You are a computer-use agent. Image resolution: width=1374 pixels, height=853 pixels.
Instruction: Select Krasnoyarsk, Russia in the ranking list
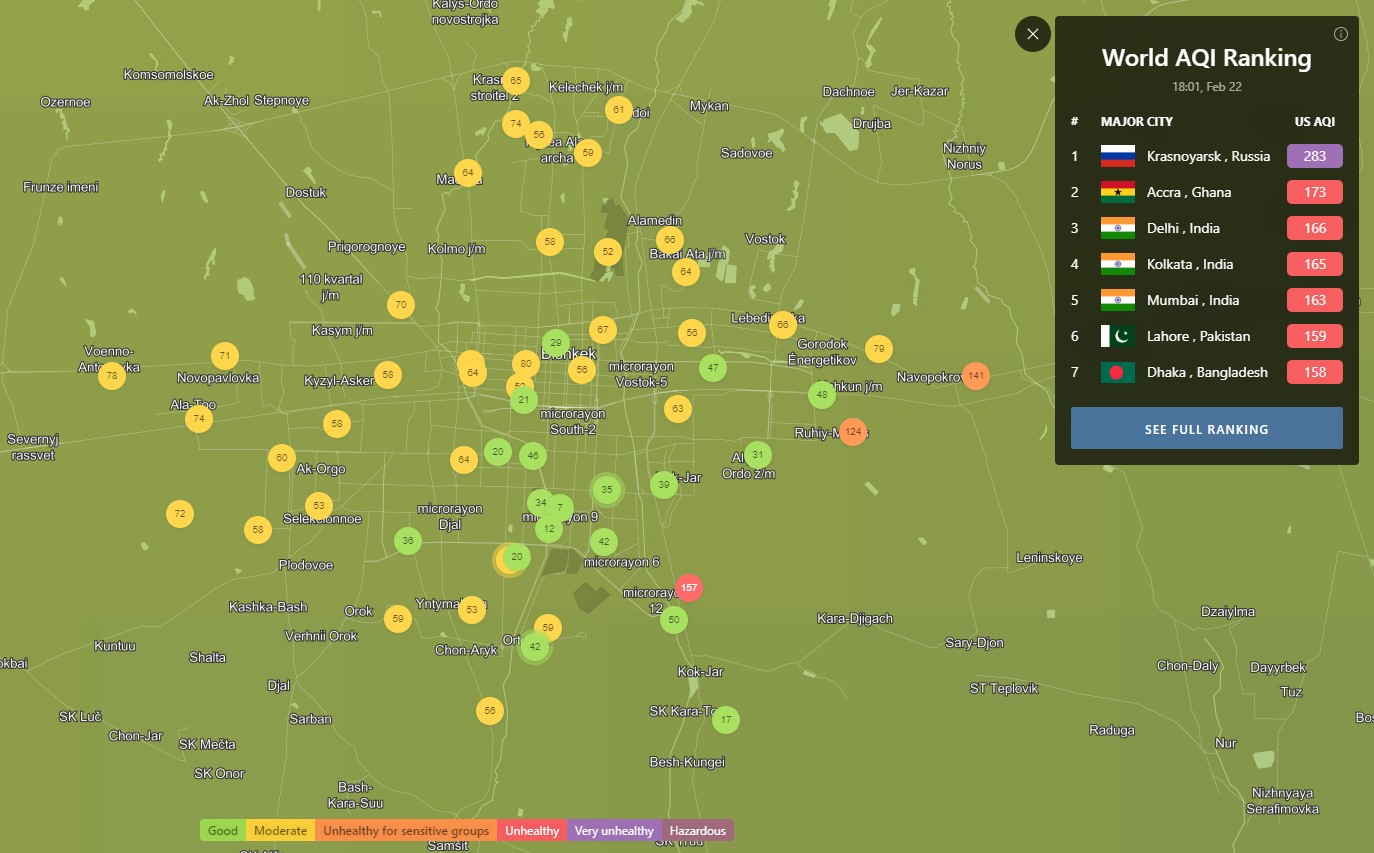point(1207,156)
